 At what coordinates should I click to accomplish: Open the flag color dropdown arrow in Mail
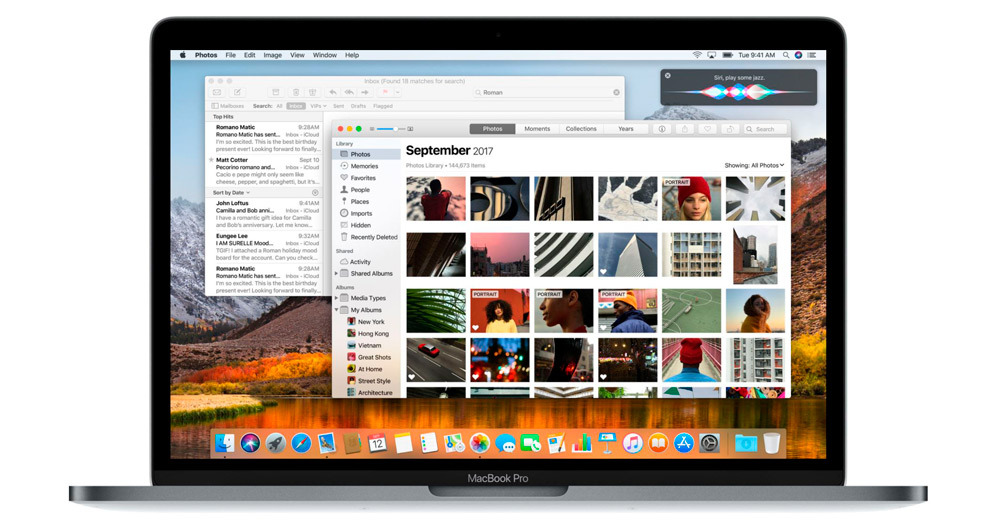pyautogui.click(x=397, y=92)
